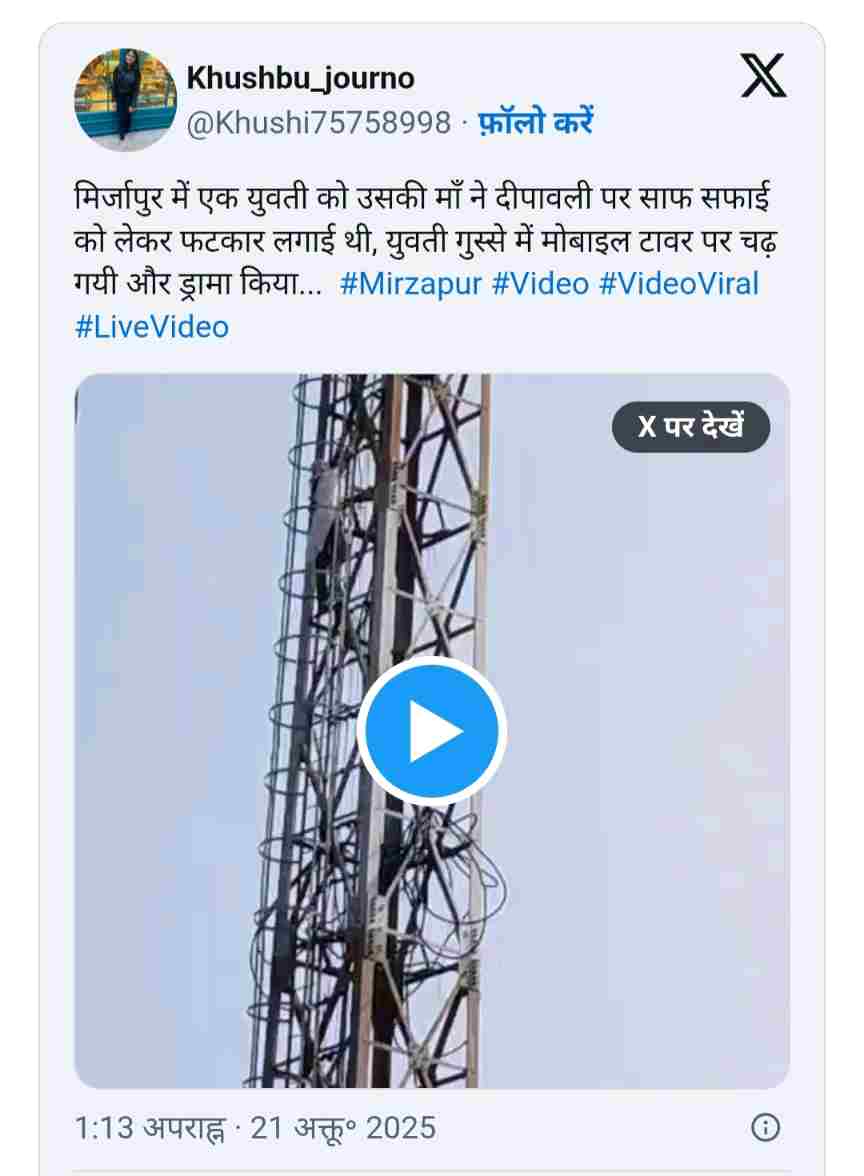Open the 1:13 अपराह्न timestamp link

click(x=149, y=1127)
